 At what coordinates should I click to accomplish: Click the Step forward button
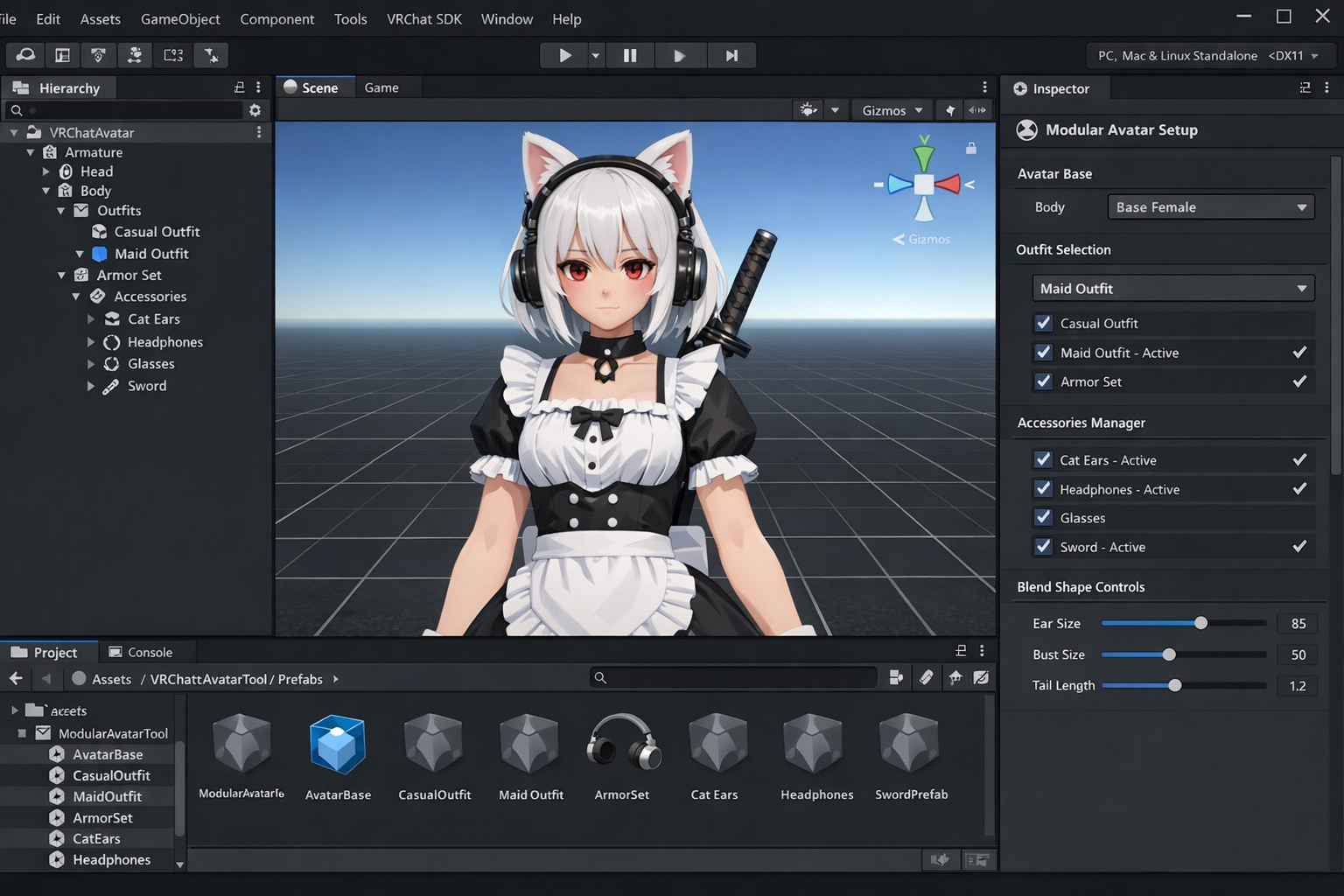coord(731,55)
